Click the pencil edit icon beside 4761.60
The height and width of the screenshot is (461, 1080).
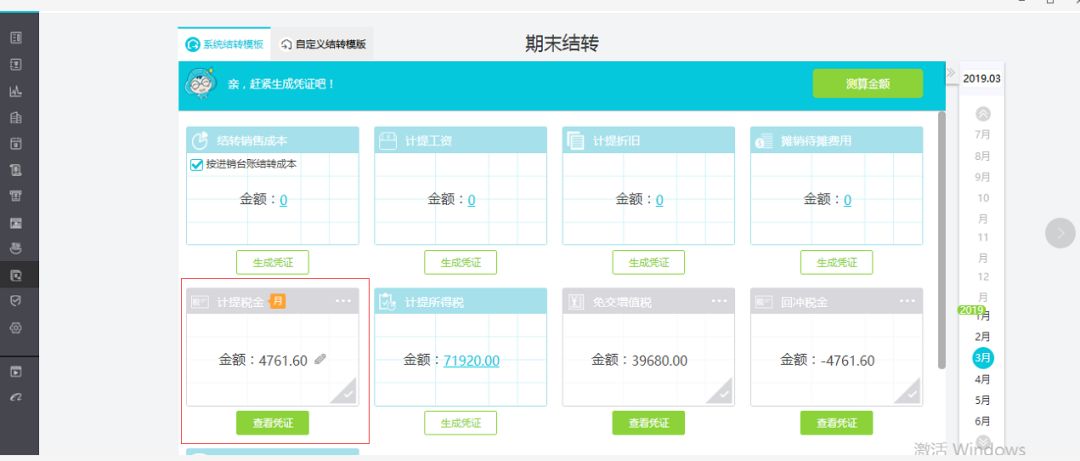[320, 359]
